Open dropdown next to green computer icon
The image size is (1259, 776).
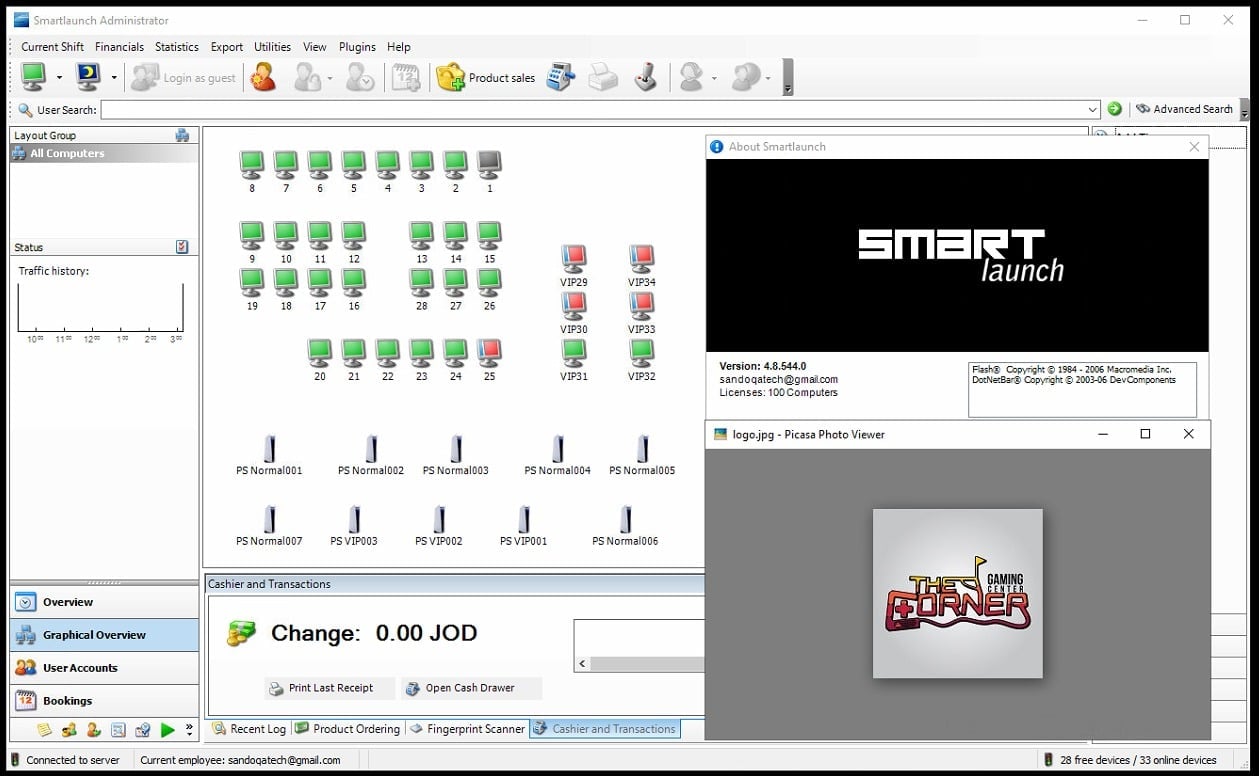point(59,78)
